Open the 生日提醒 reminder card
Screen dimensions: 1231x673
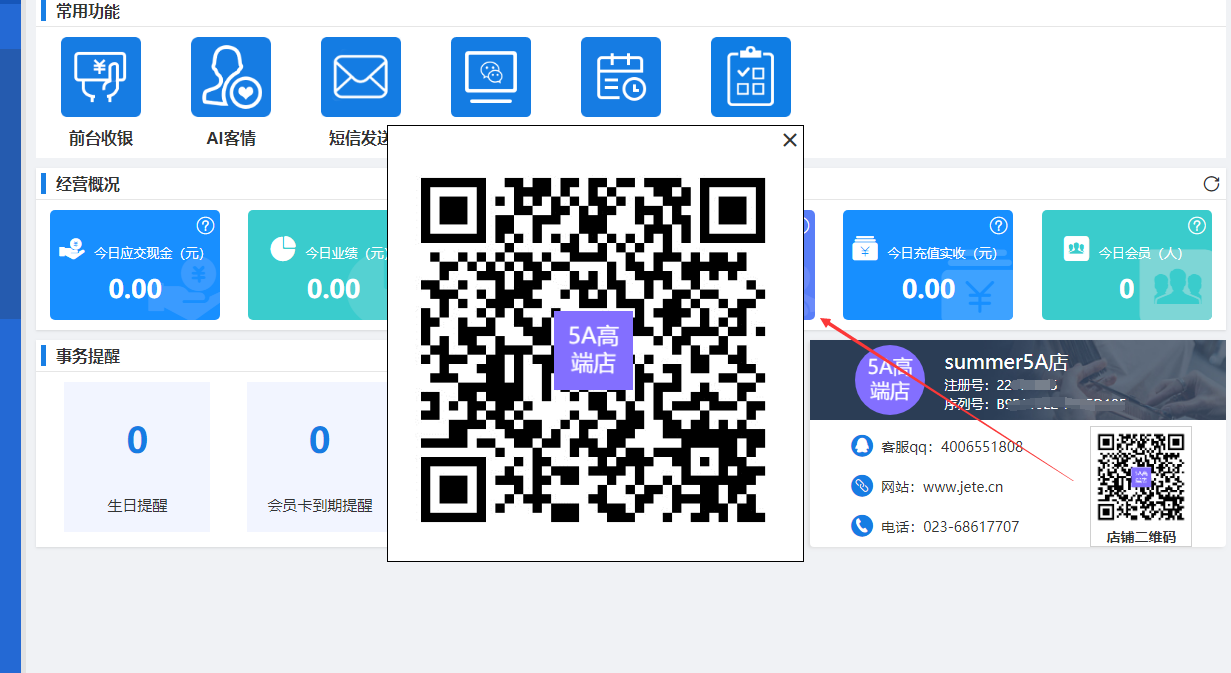(x=137, y=457)
